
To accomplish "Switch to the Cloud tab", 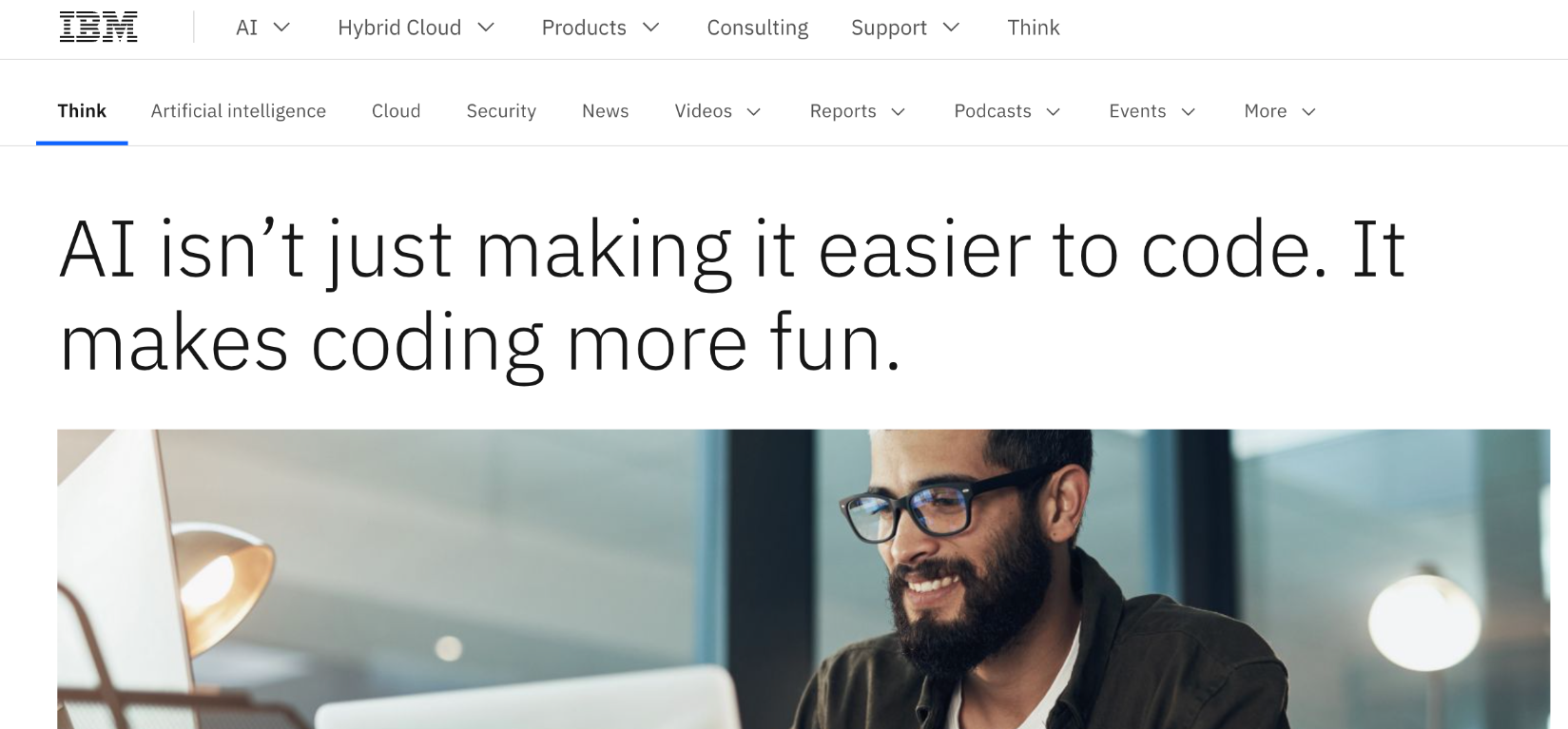I will coord(397,111).
